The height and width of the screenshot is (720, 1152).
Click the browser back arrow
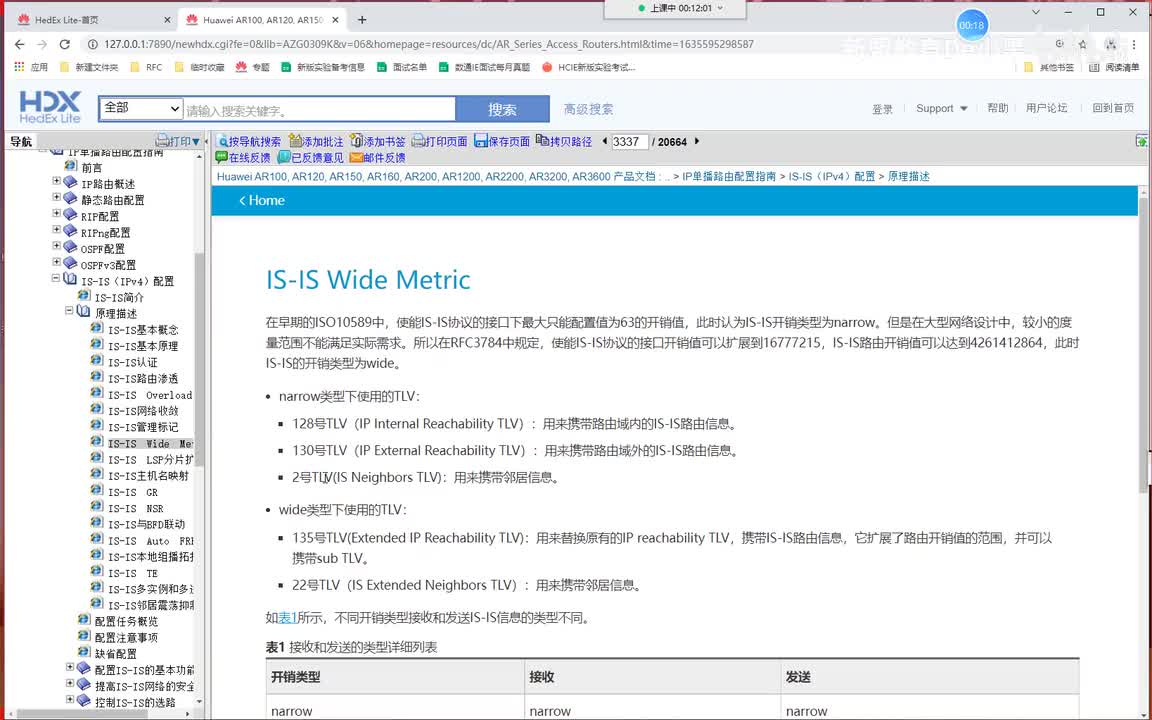[19, 44]
